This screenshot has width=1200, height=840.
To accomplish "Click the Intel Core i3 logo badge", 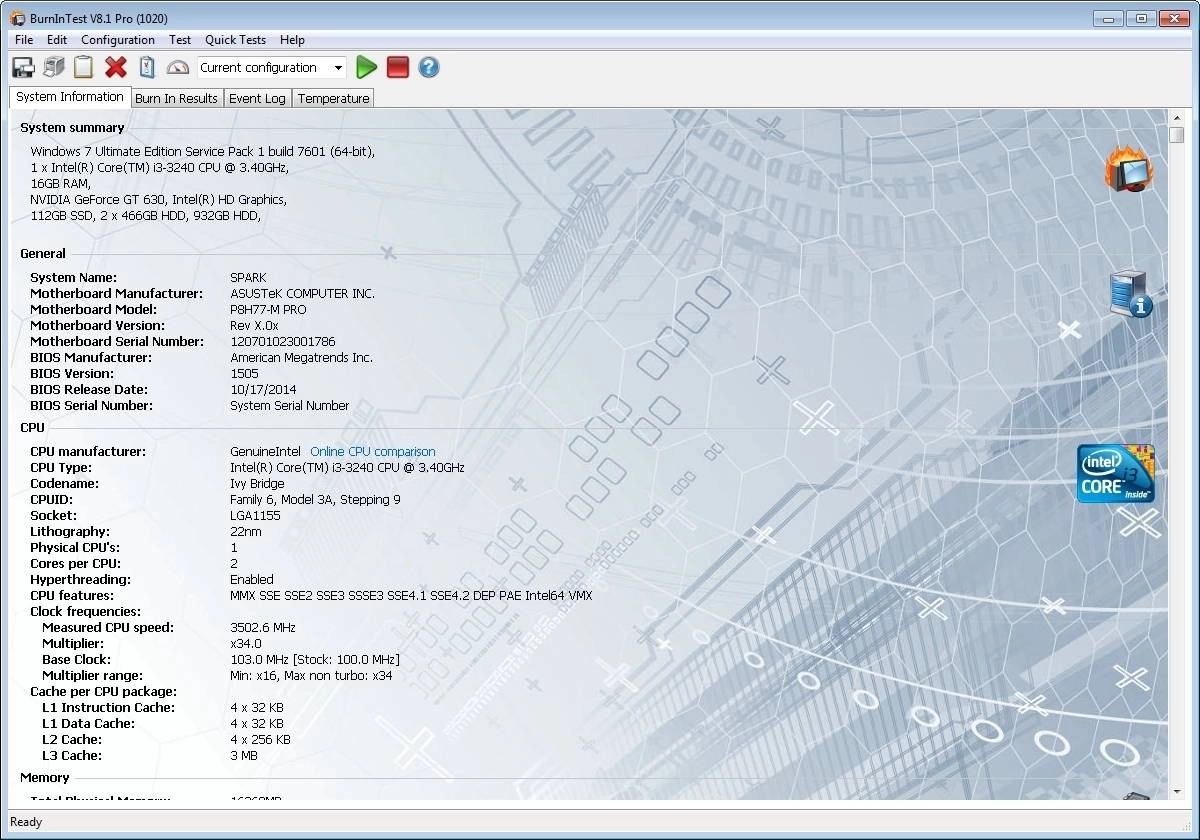I will pos(1116,473).
